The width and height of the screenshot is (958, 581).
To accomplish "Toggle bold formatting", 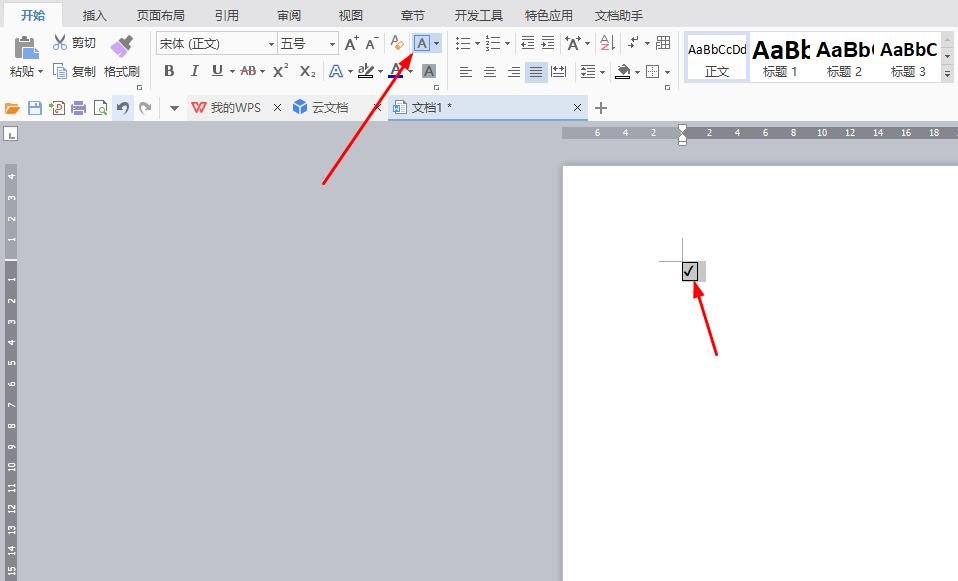I will [169, 71].
